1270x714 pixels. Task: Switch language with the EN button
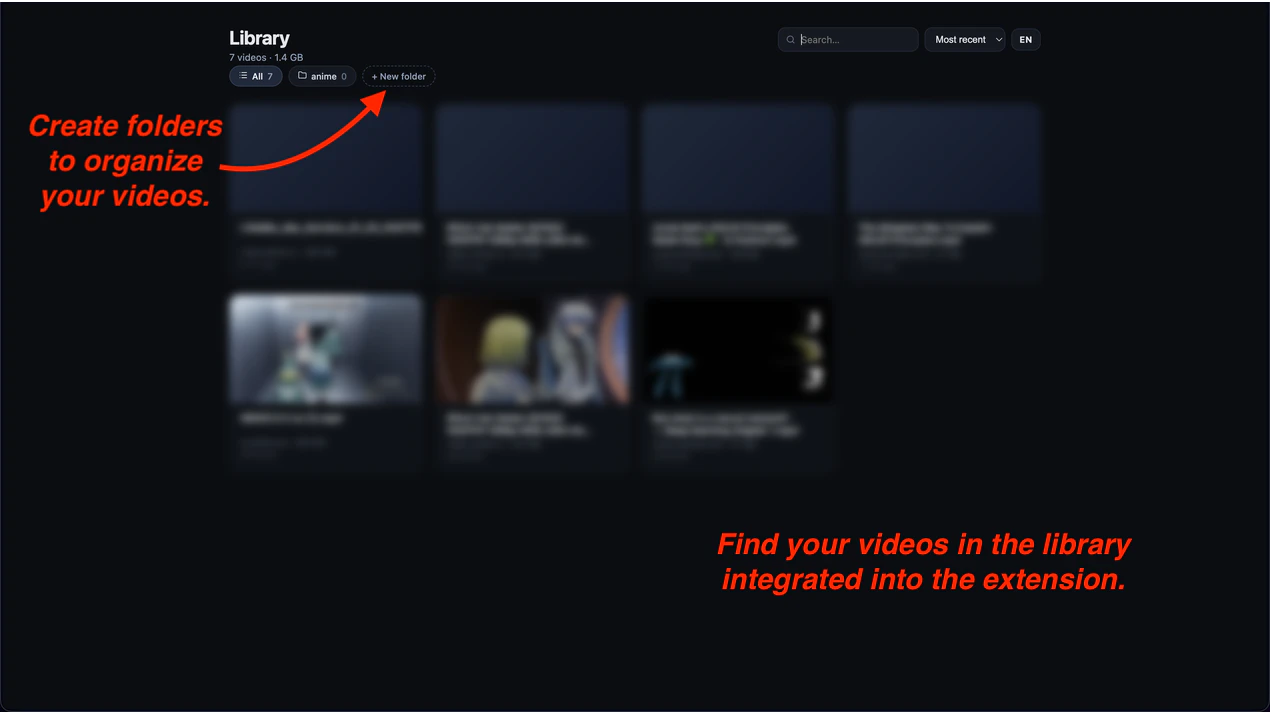click(x=1026, y=40)
